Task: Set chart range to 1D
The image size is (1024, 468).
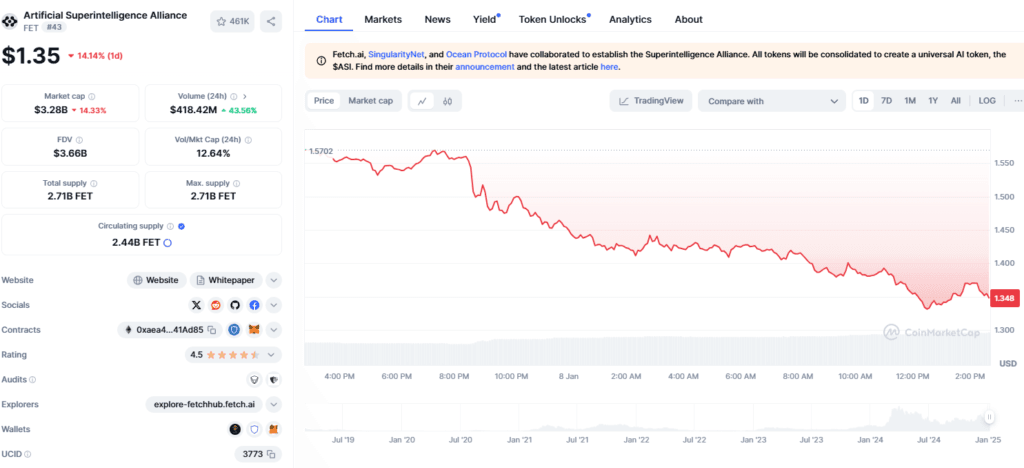Action: pos(863,101)
